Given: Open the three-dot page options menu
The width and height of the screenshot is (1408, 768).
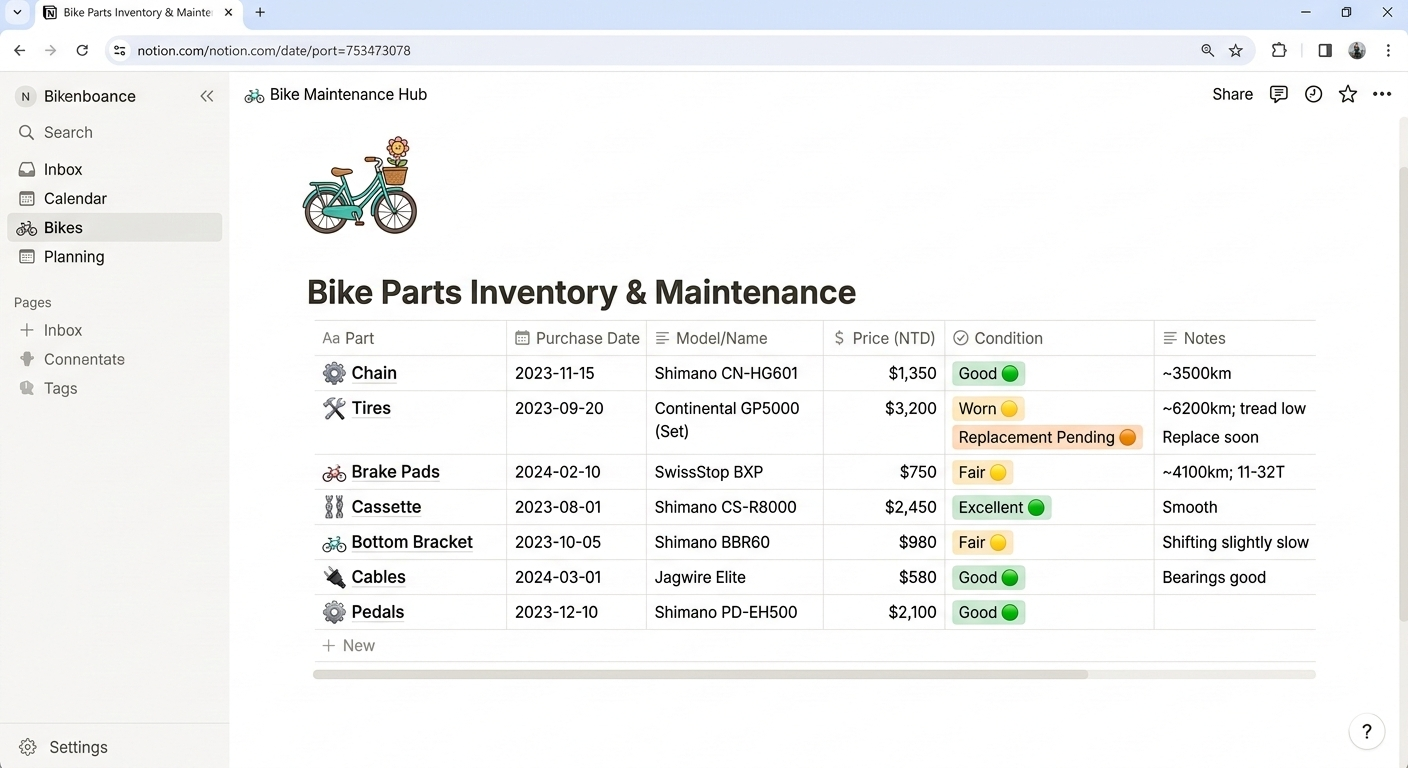Looking at the screenshot, I should (1382, 94).
